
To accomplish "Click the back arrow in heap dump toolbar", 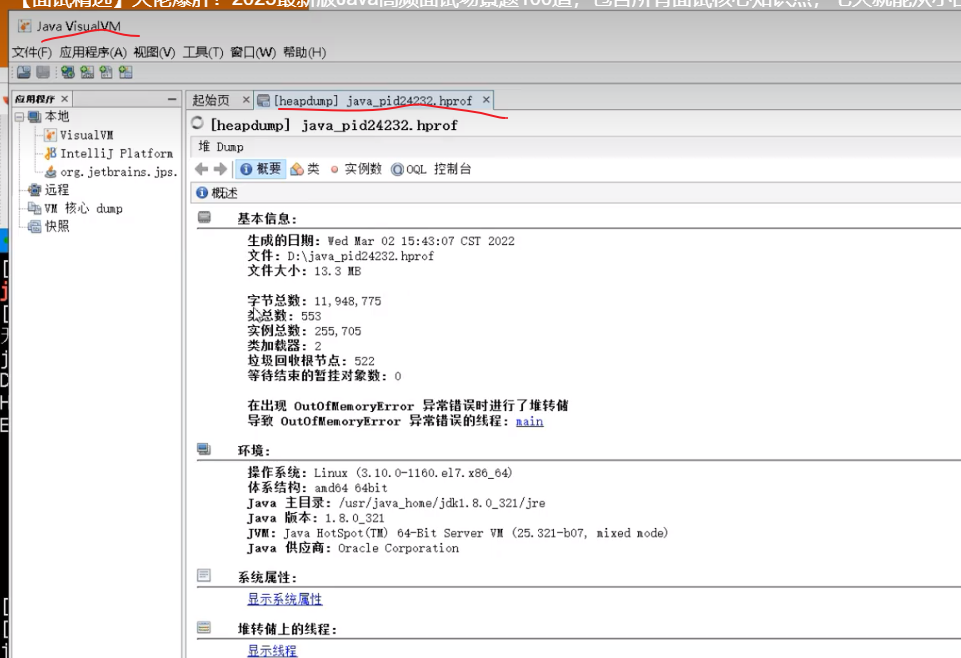I will pyautogui.click(x=201, y=169).
